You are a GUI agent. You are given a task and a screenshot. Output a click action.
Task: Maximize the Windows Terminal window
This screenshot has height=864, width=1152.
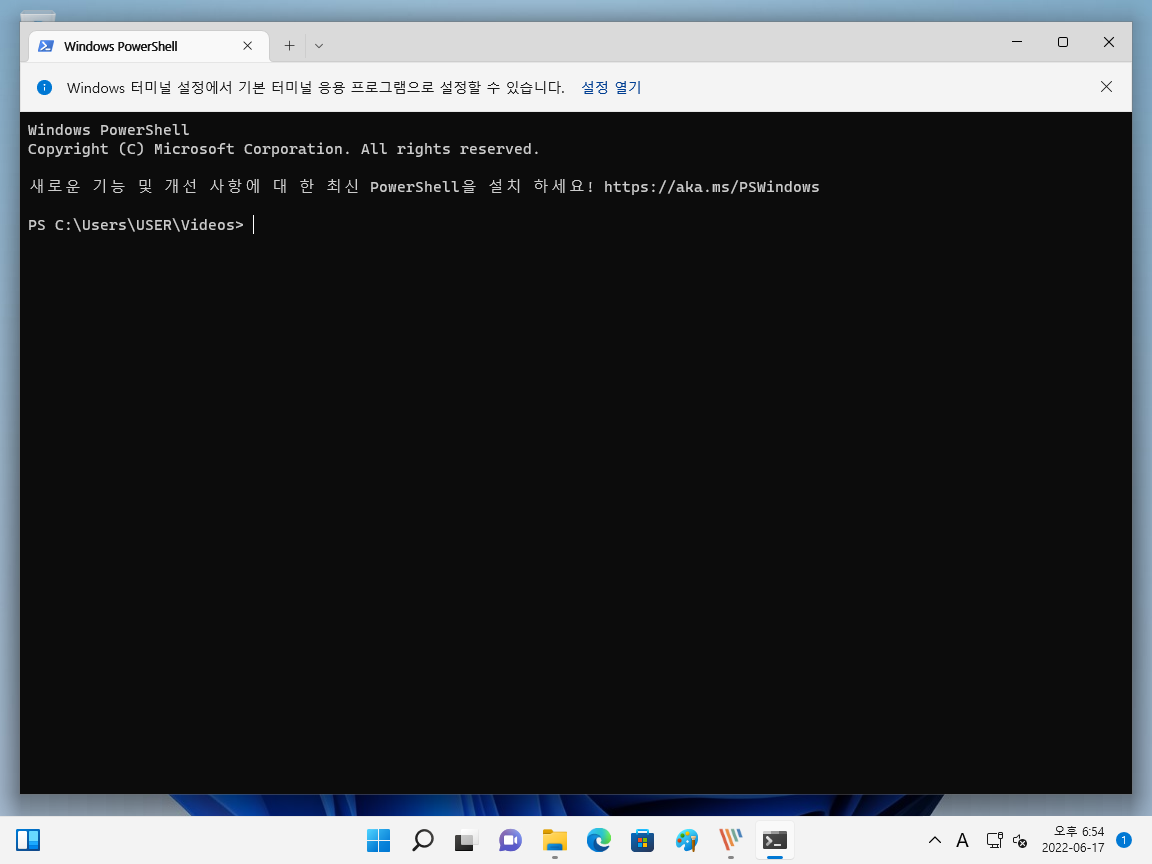pyautogui.click(x=1062, y=42)
